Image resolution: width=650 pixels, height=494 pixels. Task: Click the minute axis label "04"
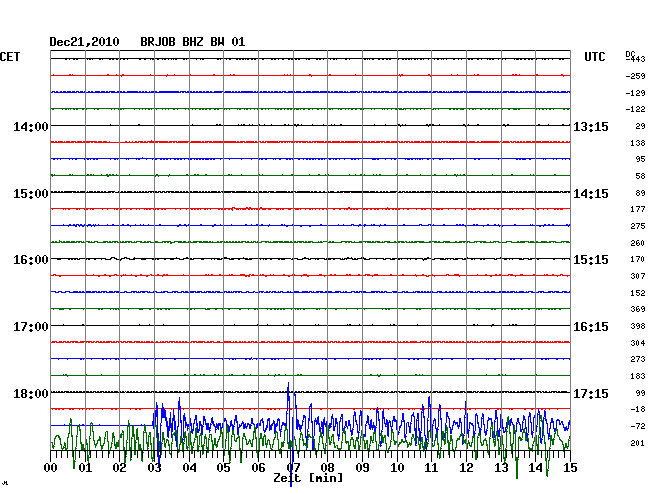[x=189, y=468]
